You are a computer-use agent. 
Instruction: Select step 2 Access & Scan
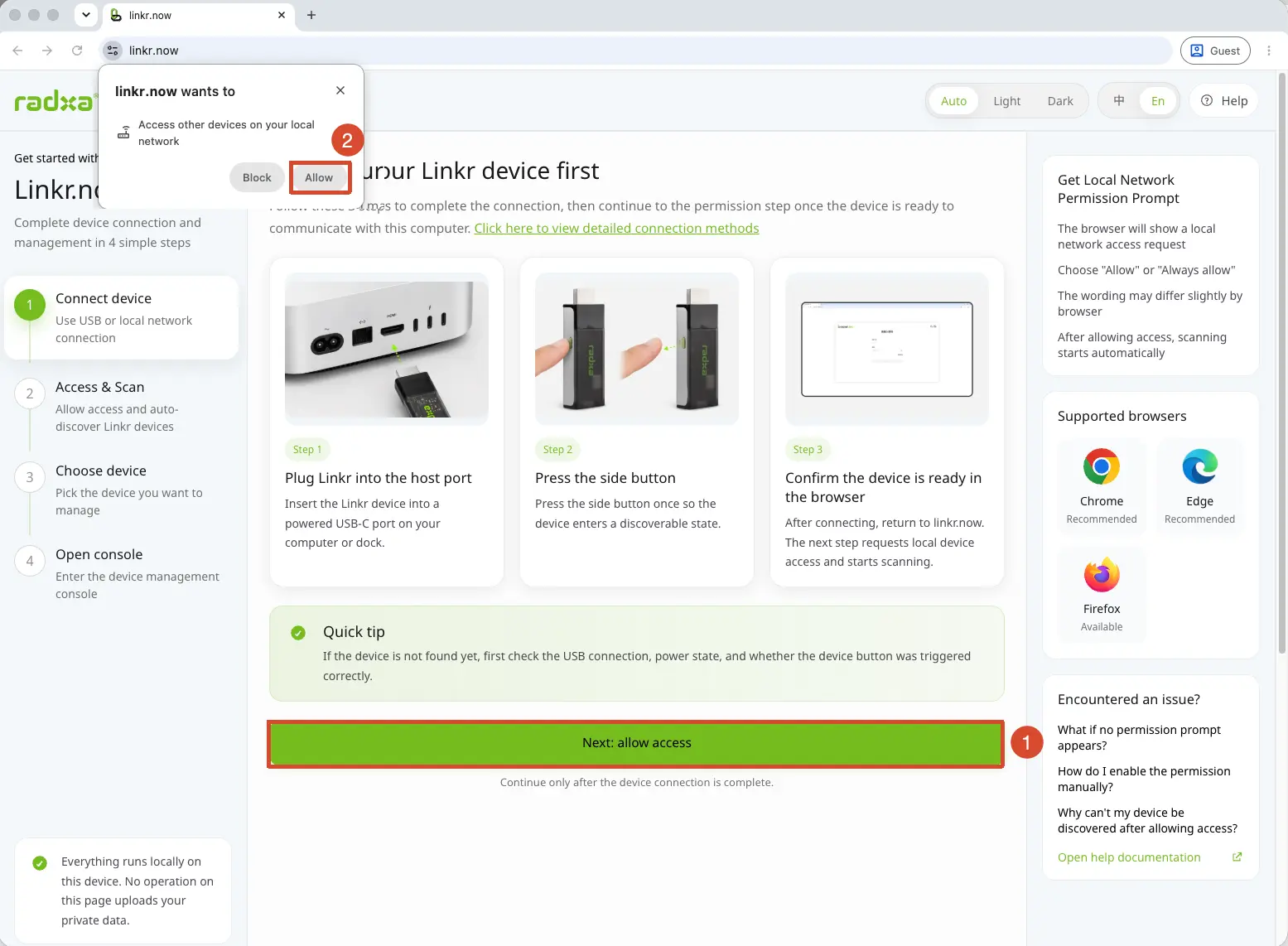tap(122, 407)
